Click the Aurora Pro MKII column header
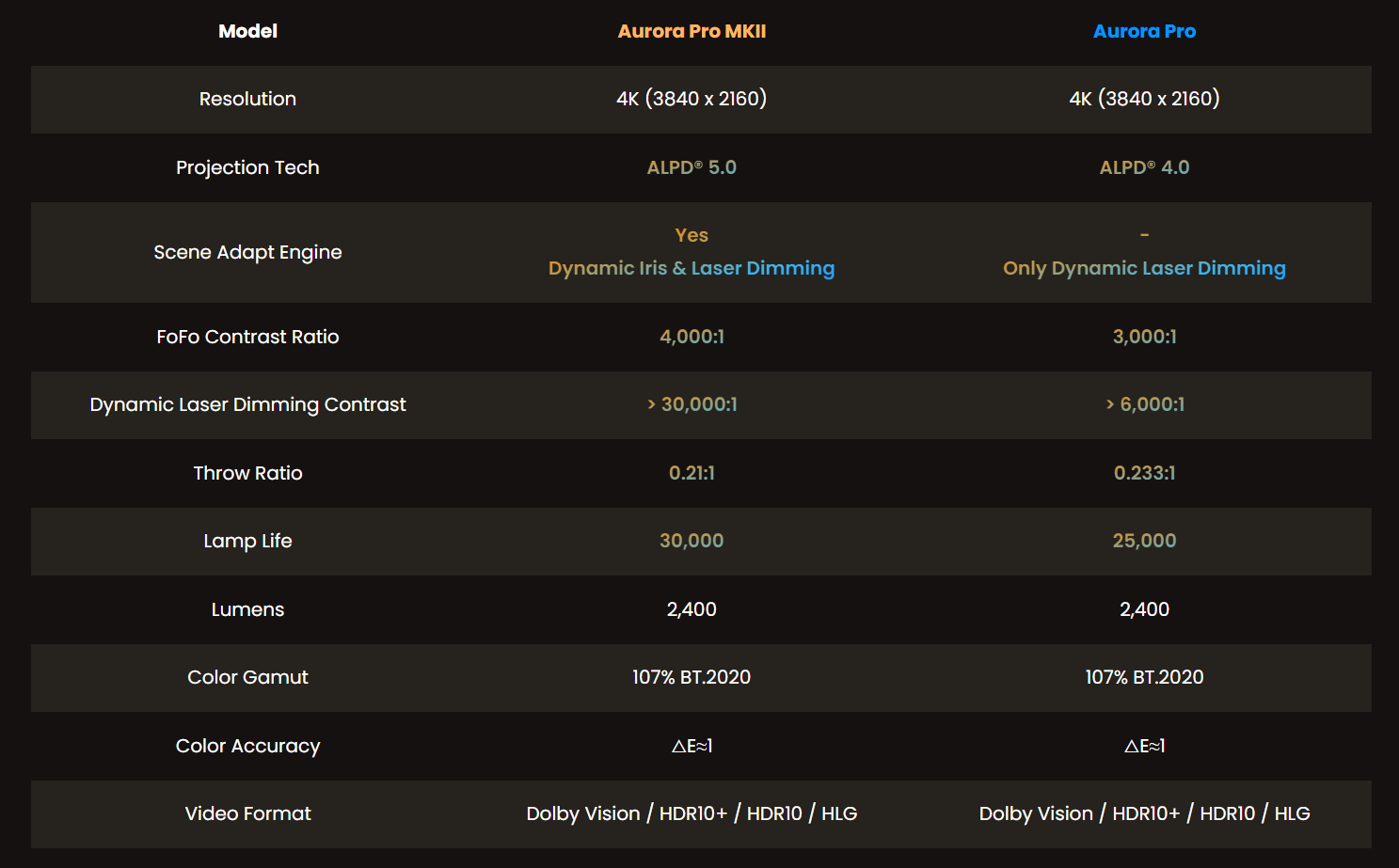Screen dimensions: 1399x868 (692, 31)
